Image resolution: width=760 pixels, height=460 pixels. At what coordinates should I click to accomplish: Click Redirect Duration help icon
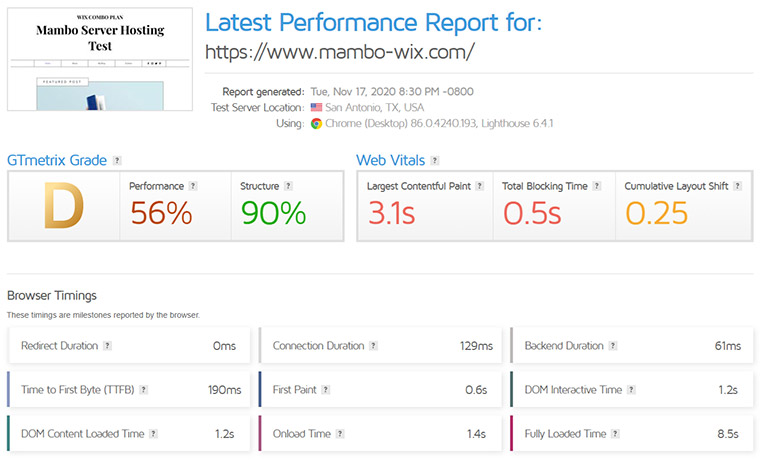[x=108, y=346]
